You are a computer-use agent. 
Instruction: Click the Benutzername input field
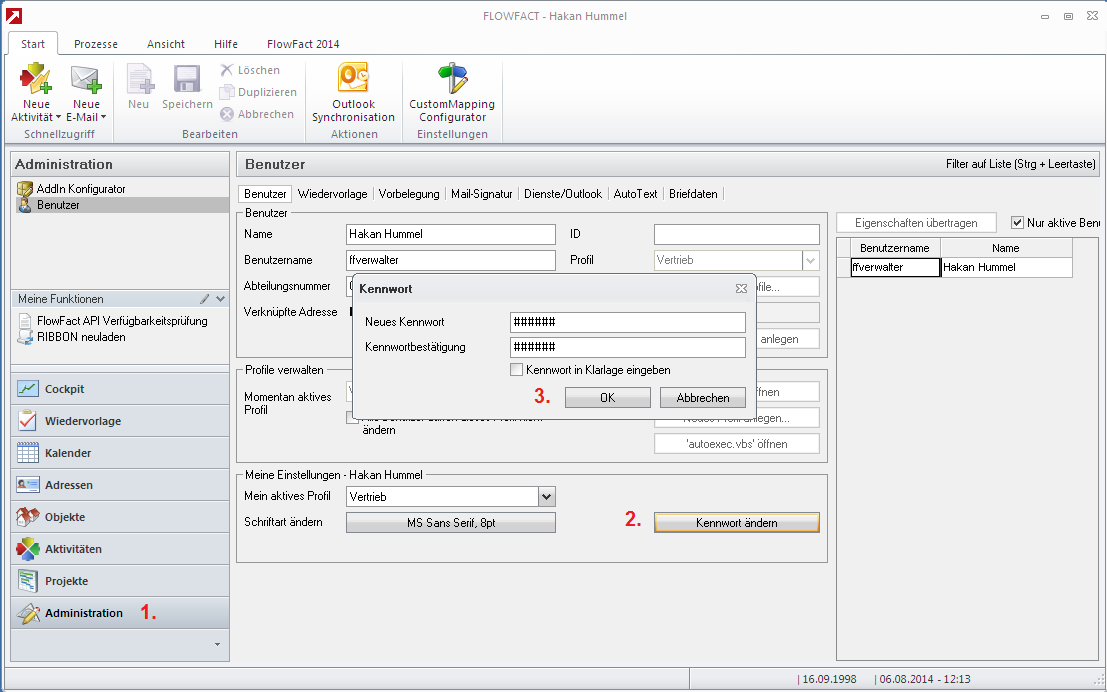tap(451, 260)
